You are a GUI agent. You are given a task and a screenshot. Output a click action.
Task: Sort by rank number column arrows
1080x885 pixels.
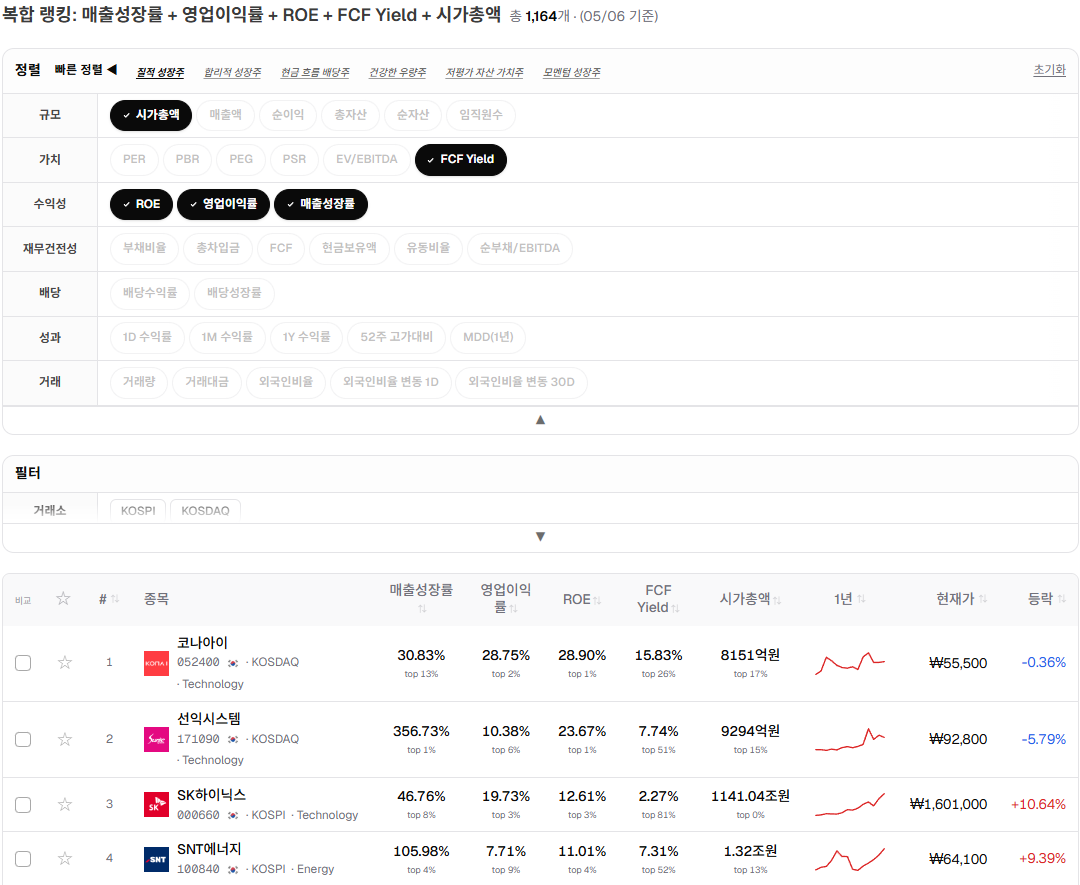click(115, 599)
